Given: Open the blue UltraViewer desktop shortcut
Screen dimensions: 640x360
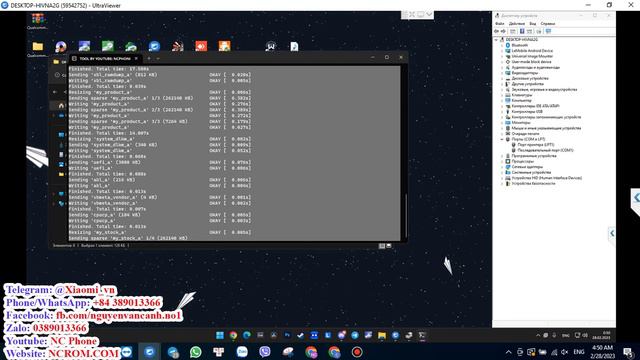Looking at the screenshot, I should point(154,46).
